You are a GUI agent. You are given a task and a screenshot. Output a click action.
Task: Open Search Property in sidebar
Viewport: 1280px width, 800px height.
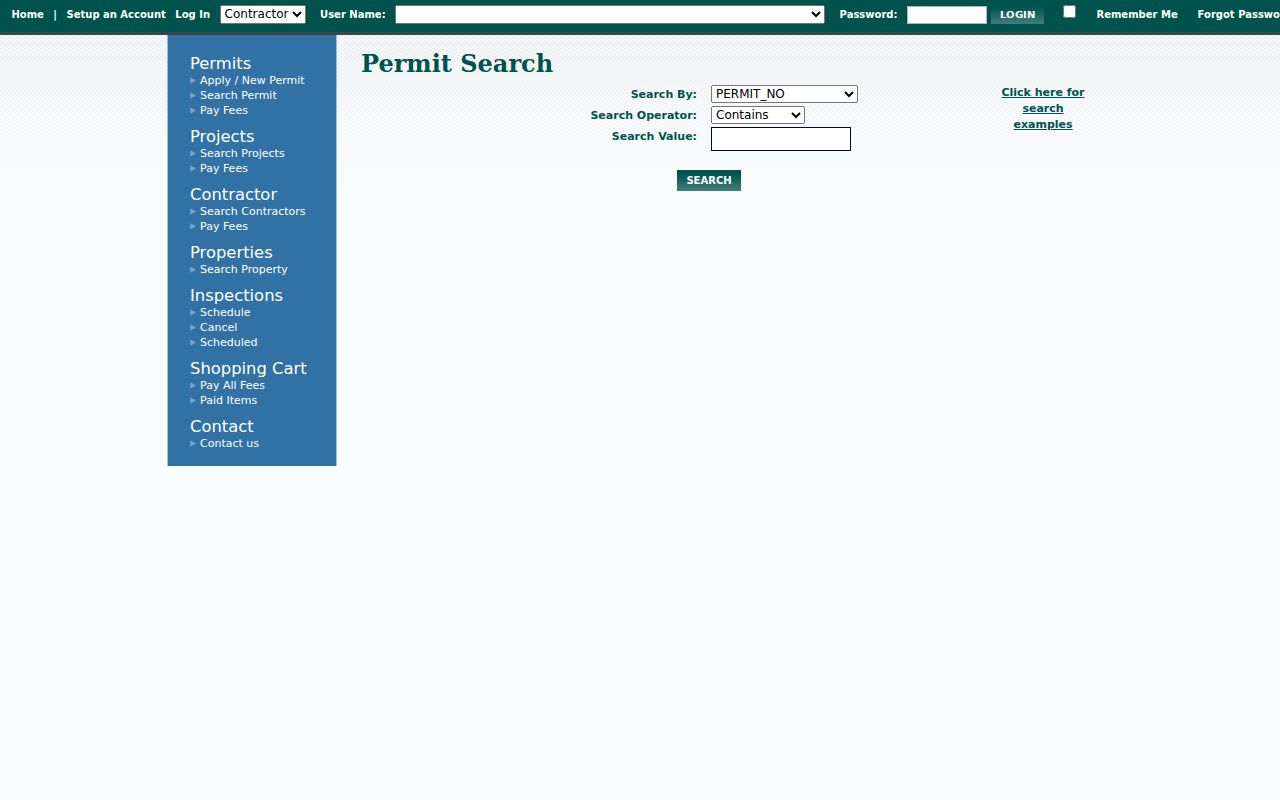pos(244,269)
